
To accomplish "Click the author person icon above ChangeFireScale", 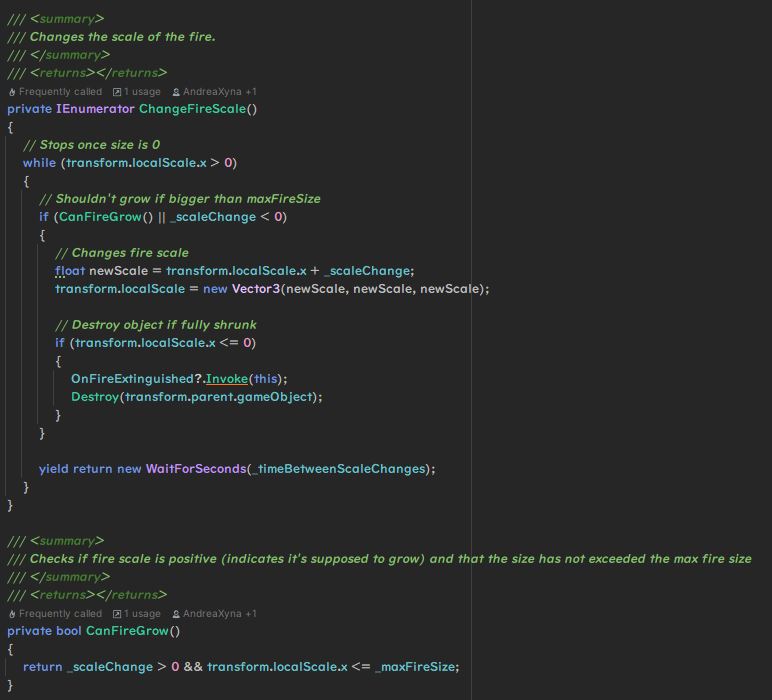I will point(176,91).
